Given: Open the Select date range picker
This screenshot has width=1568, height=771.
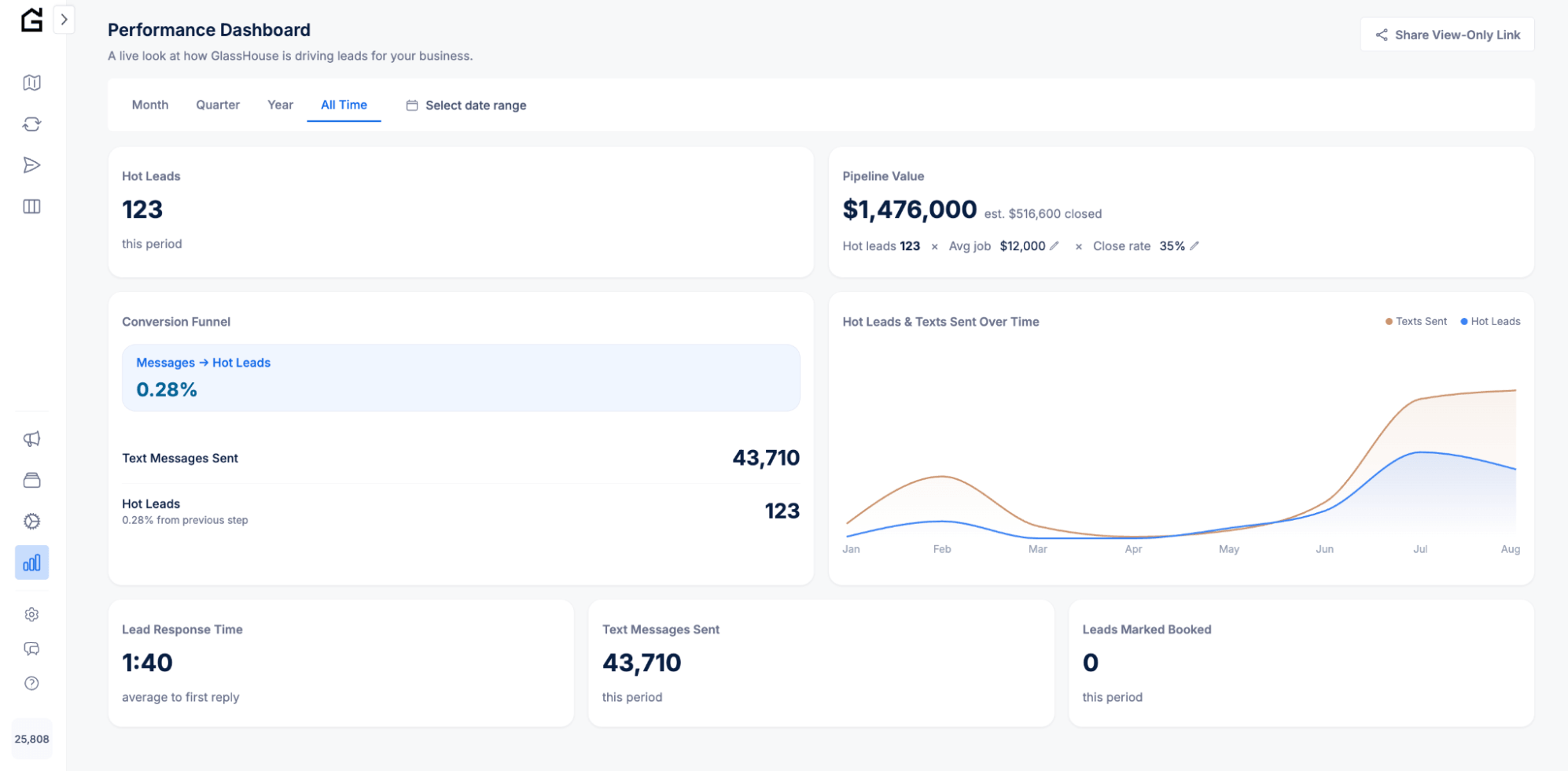Looking at the screenshot, I should 466,105.
